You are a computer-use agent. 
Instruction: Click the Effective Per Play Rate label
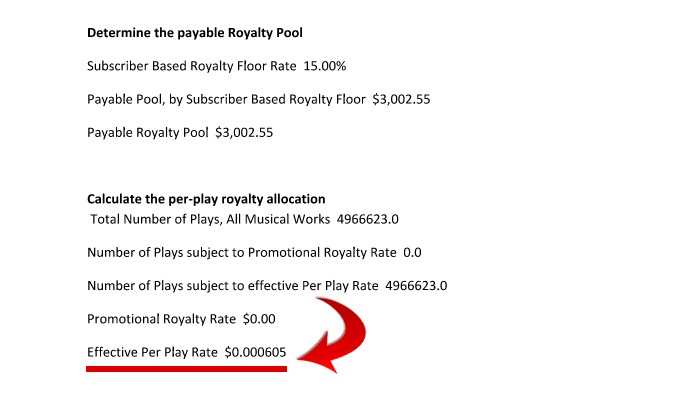[x=152, y=353]
